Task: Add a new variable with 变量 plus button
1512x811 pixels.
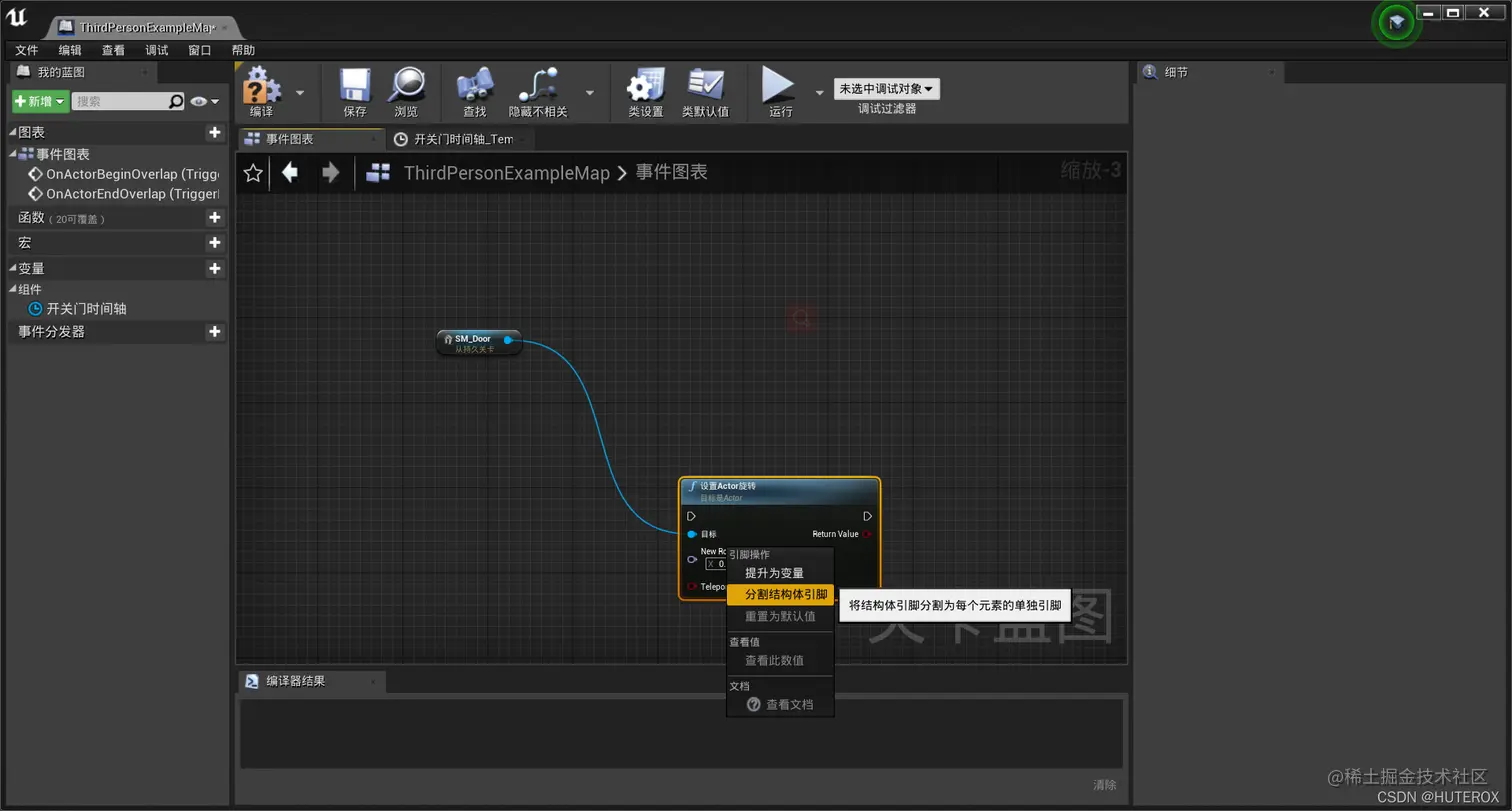Action: coord(214,268)
